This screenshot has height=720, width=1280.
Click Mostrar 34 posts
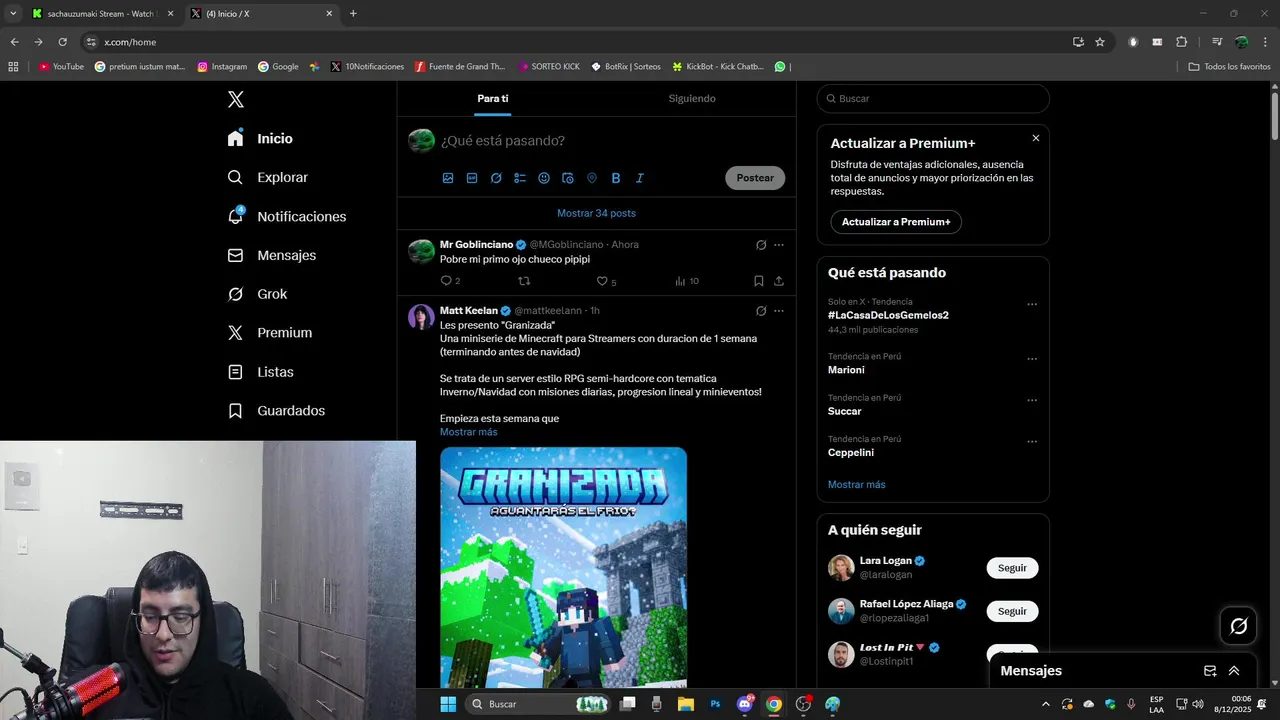coord(596,213)
